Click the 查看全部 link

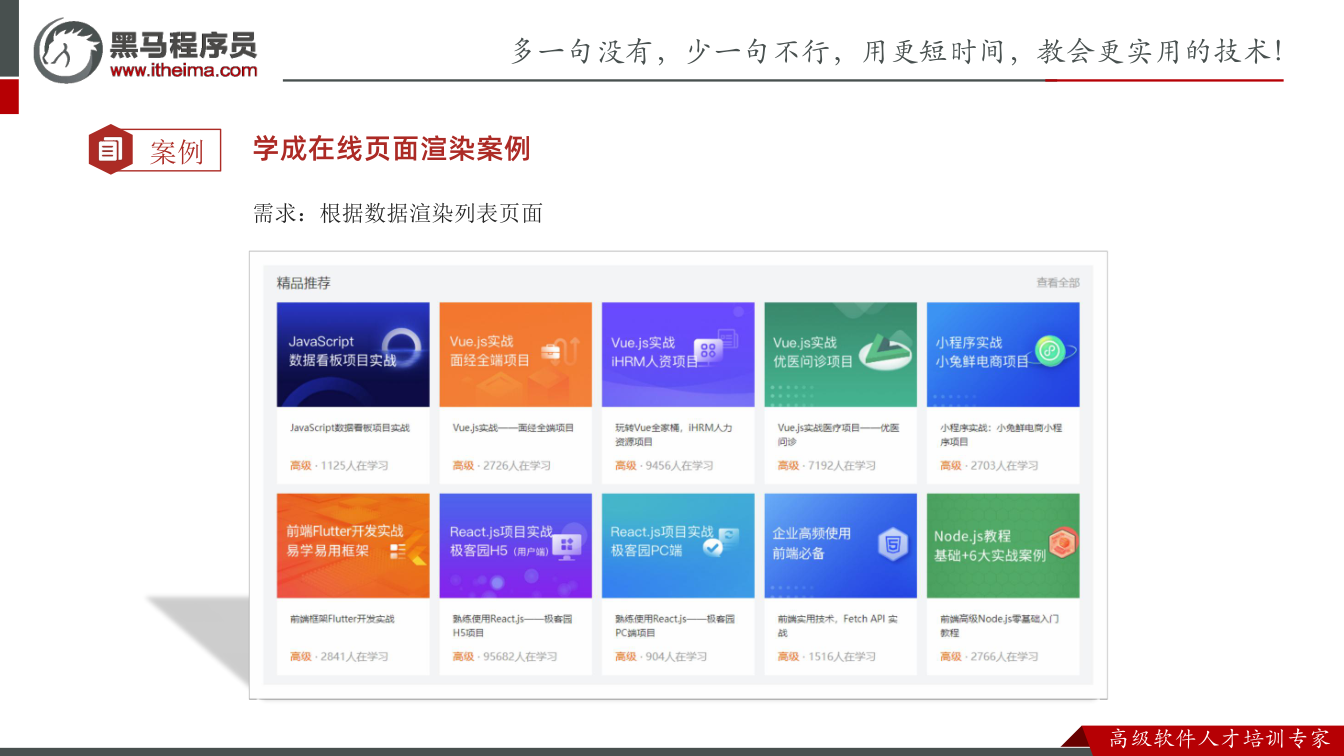(1058, 283)
